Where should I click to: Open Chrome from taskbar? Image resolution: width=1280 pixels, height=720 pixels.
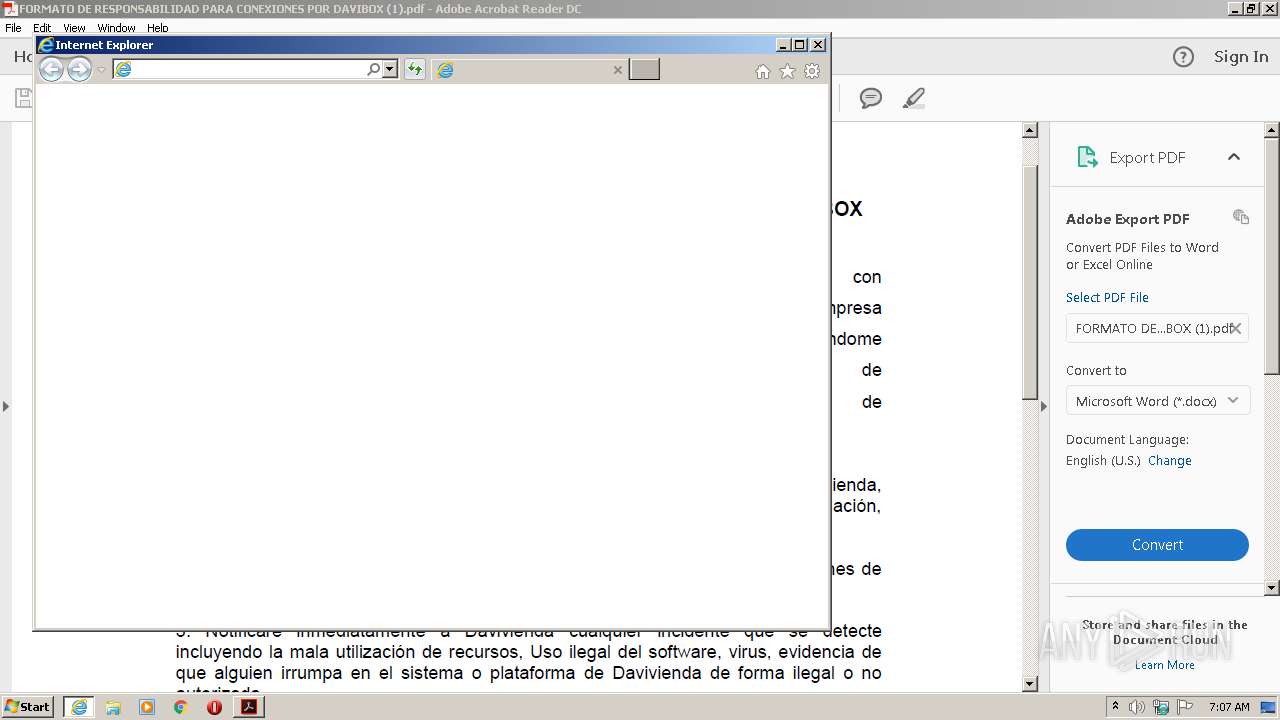pyautogui.click(x=181, y=707)
